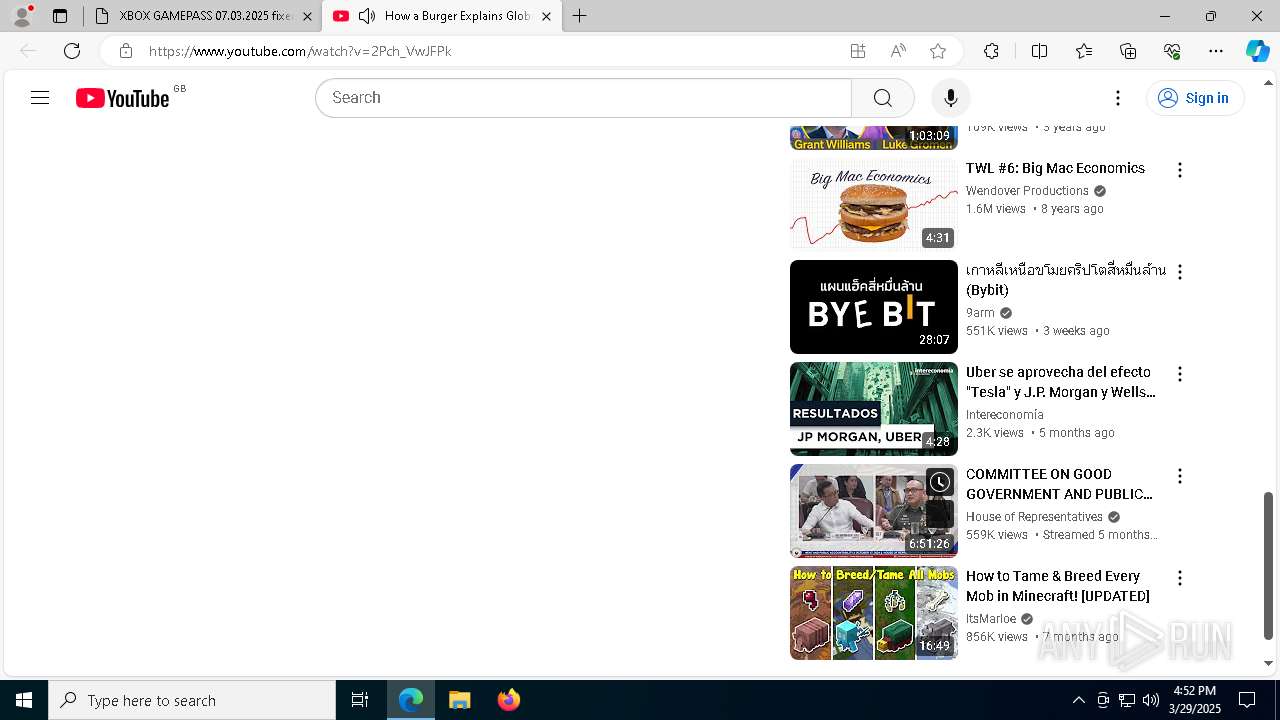The height and width of the screenshot is (720, 1280).
Task: Open the Extensions menu
Action: click(x=991, y=51)
